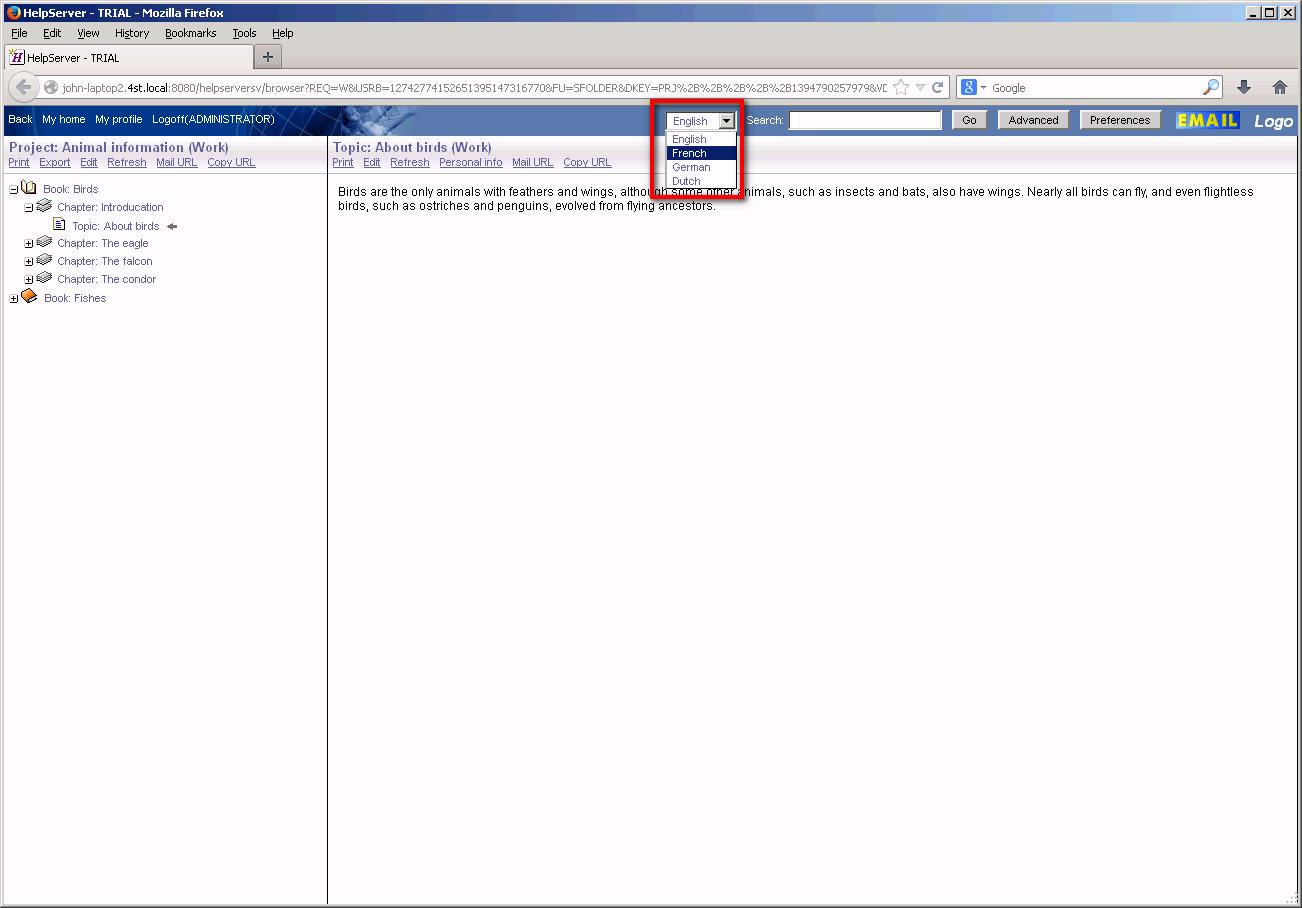Expand the Book: Fishes tree node

pyautogui.click(x=12, y=297)
